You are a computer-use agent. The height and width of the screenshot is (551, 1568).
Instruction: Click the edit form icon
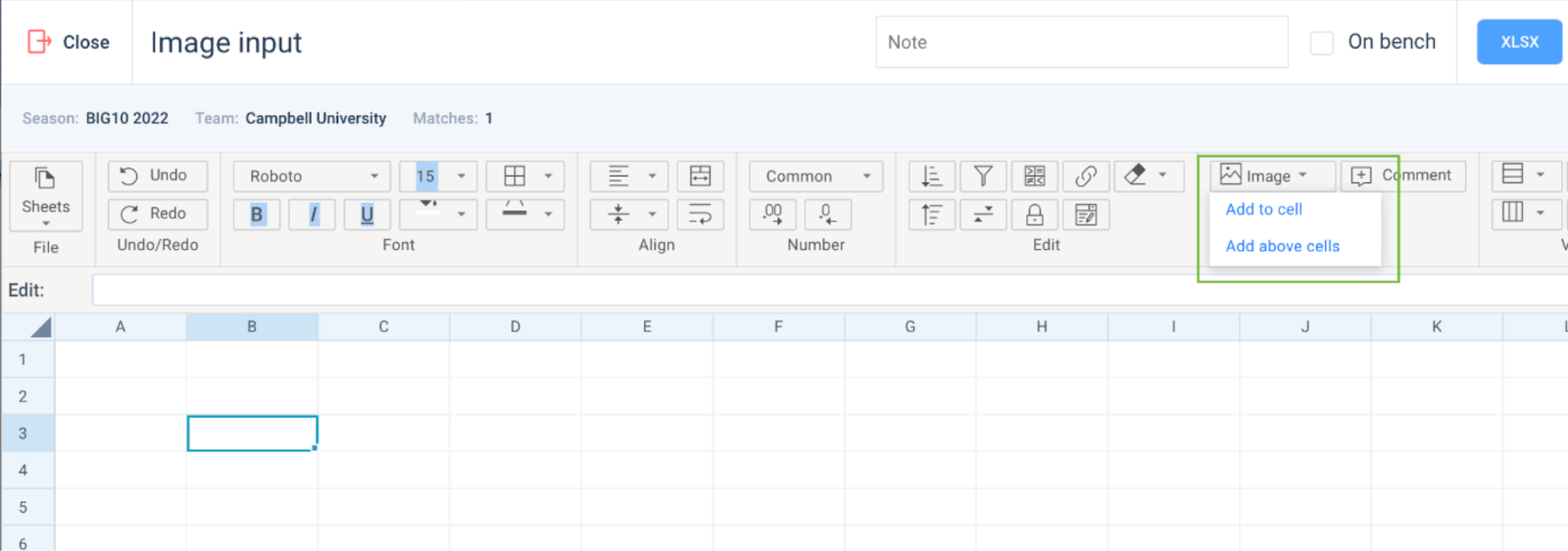click(1086, 214)
